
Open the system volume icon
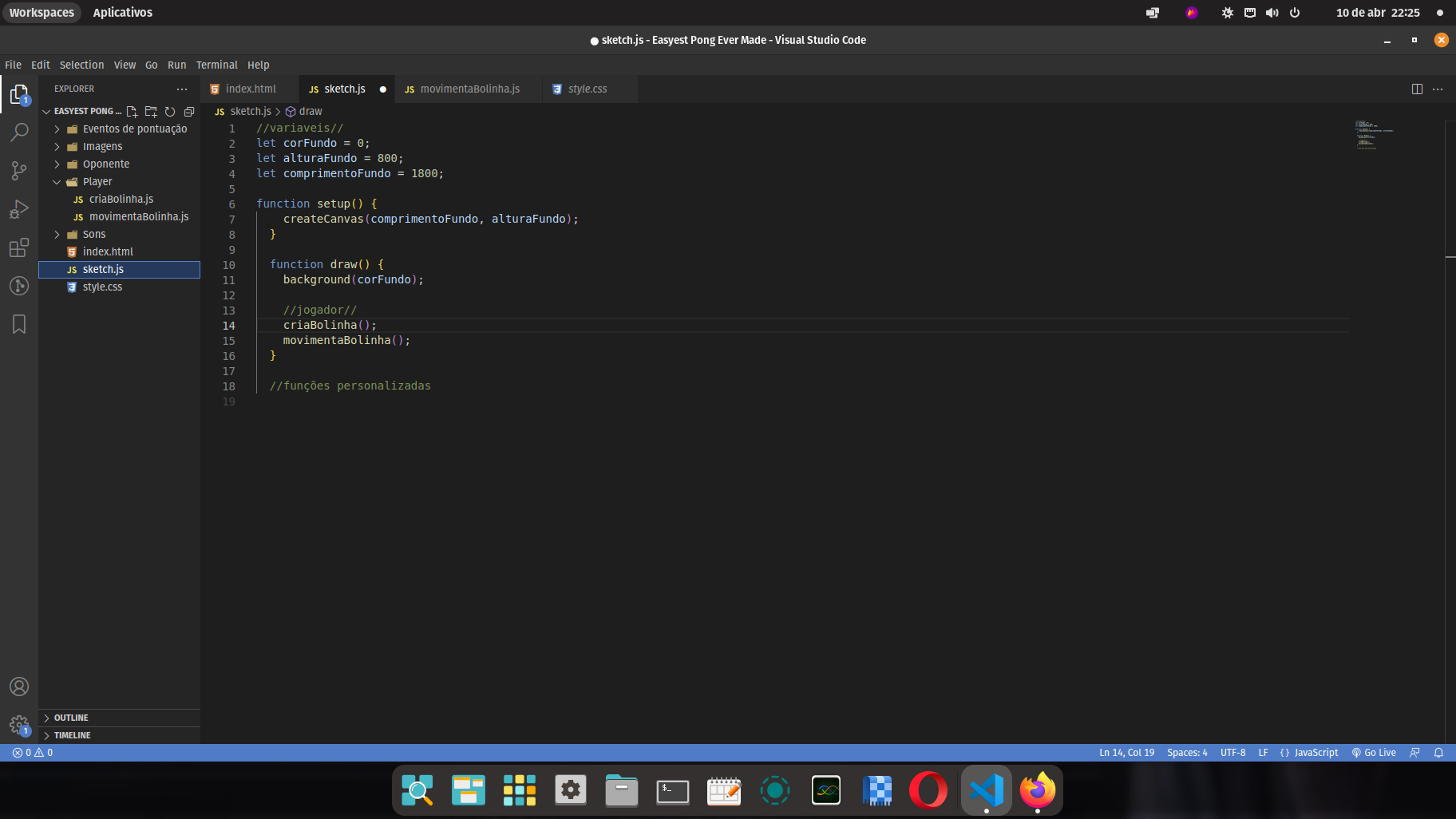point(1272,13)
